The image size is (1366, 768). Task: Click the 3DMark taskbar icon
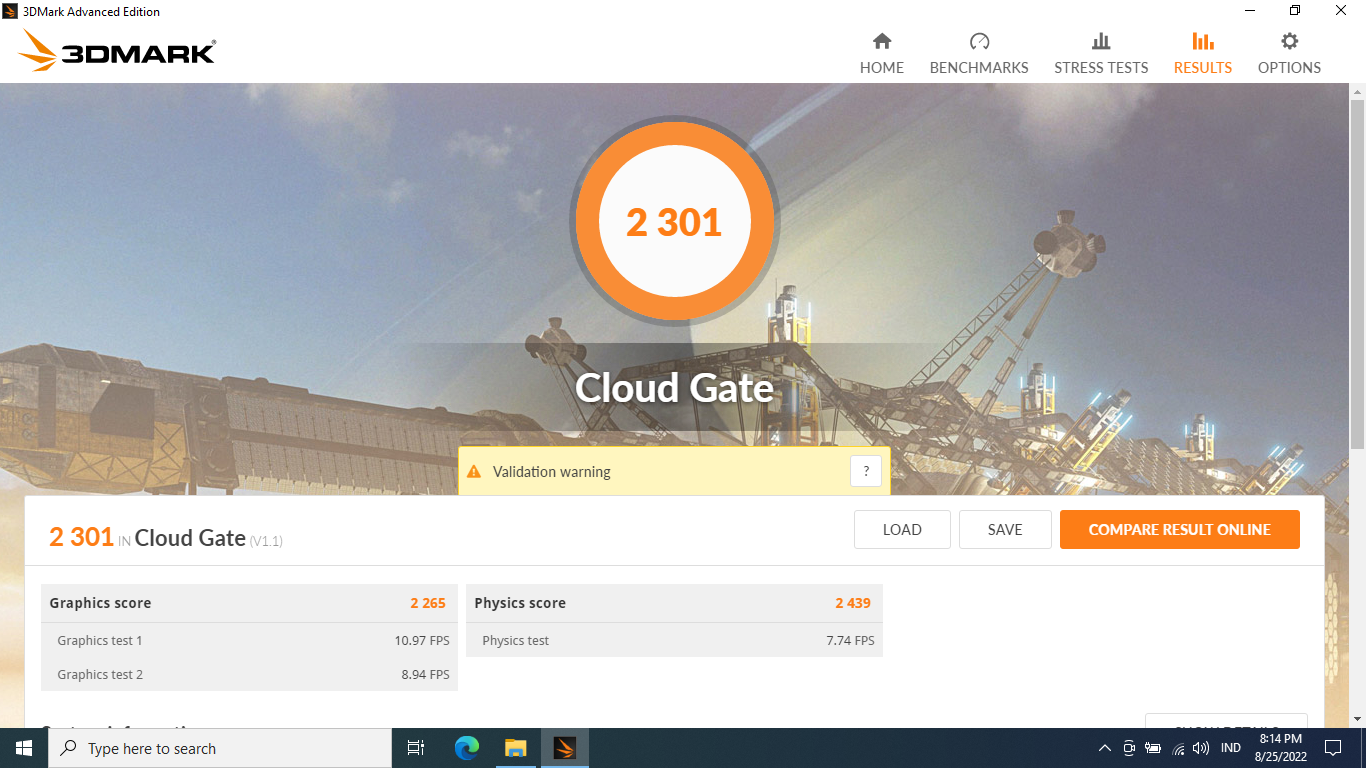click(565, 748)
